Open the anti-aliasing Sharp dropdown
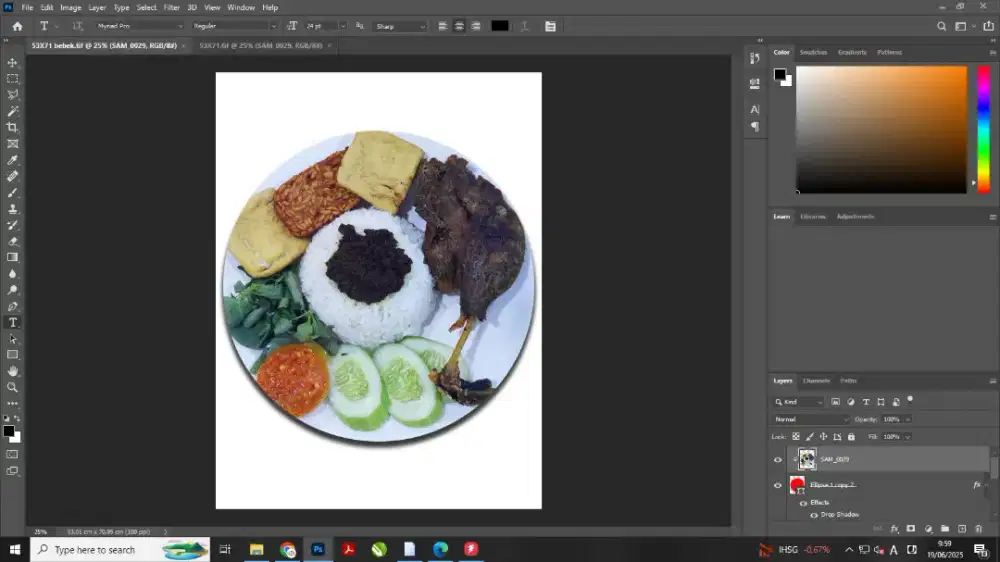The image size is (1000, 562). 400,26
